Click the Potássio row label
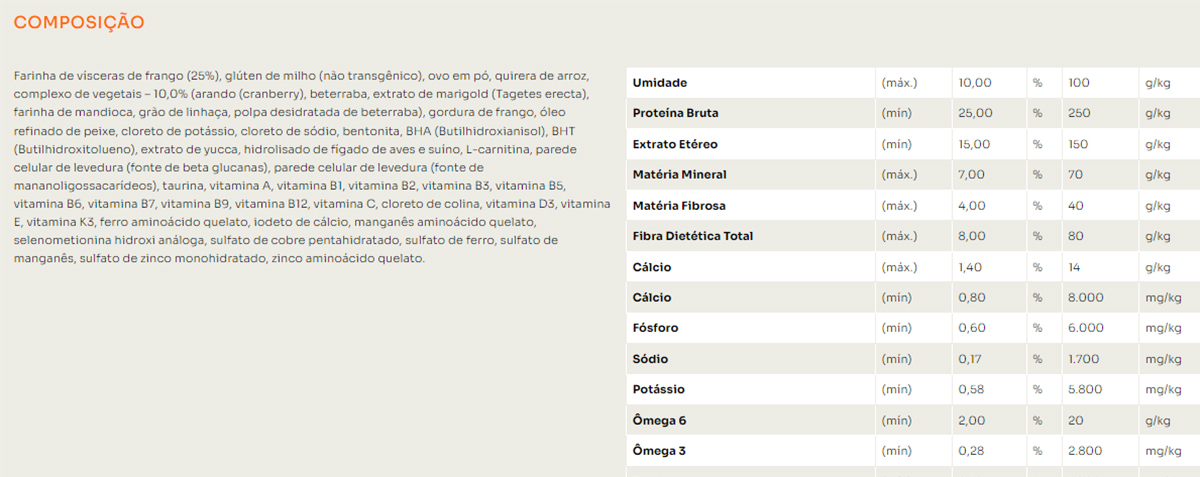This screenshot has height=477, width=1200. tap(658, 389)
